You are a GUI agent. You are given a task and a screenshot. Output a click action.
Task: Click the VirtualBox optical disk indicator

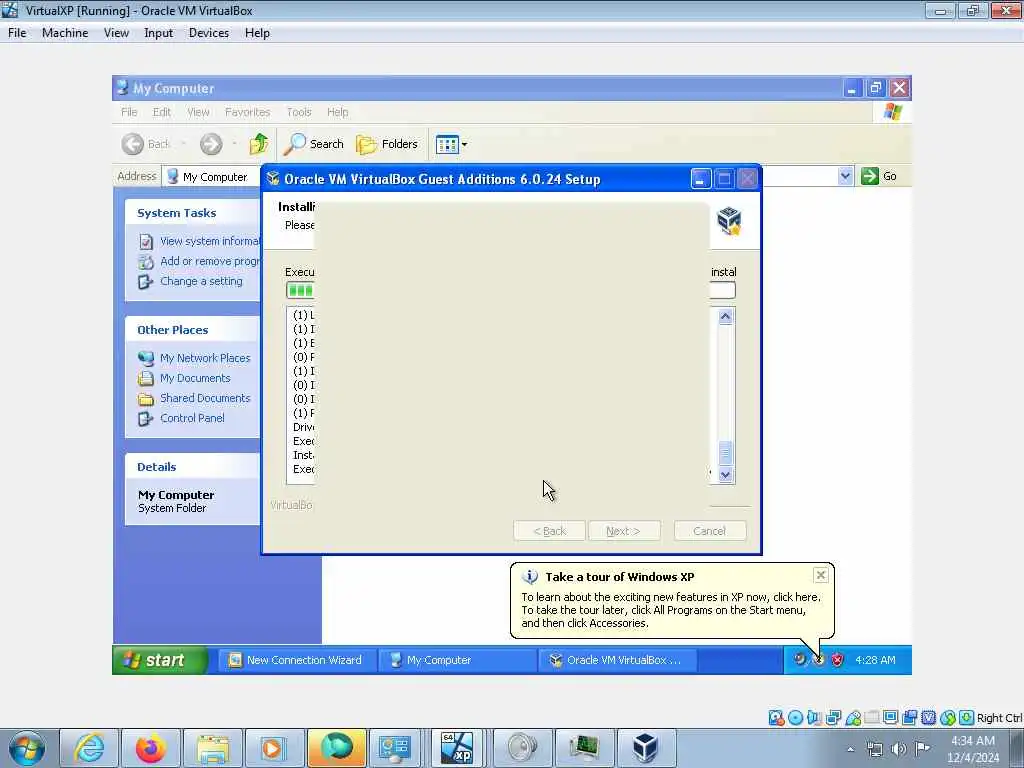click(x=795, y=718)
